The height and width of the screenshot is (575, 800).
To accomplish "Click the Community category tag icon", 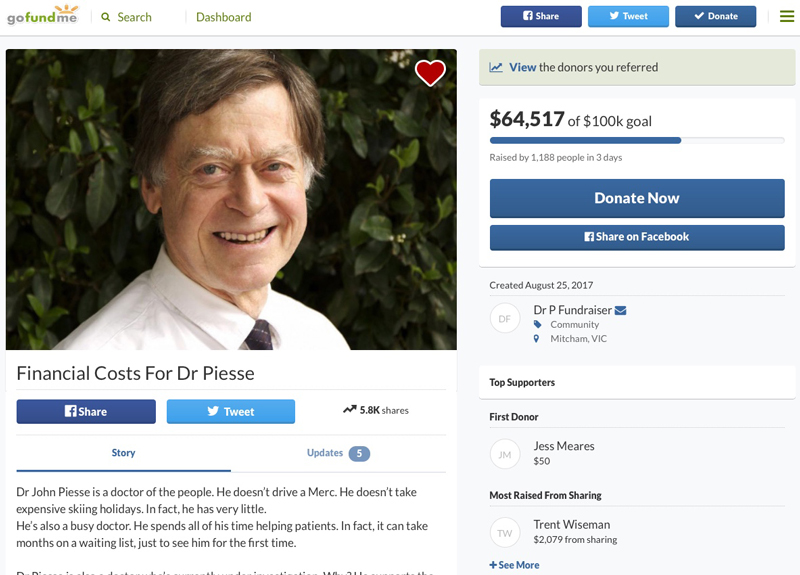I will [x=538, y=325].
